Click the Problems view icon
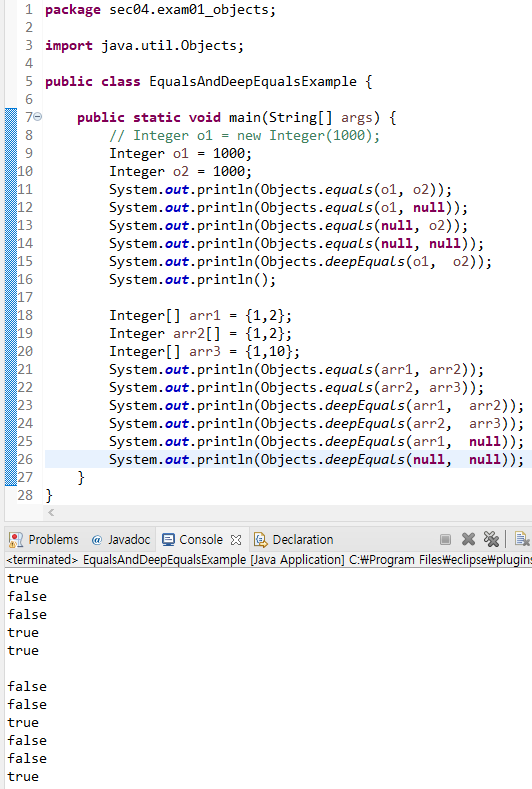Image resolution: width=532 pixels, height=789 pixels. (x=16, y=540)
